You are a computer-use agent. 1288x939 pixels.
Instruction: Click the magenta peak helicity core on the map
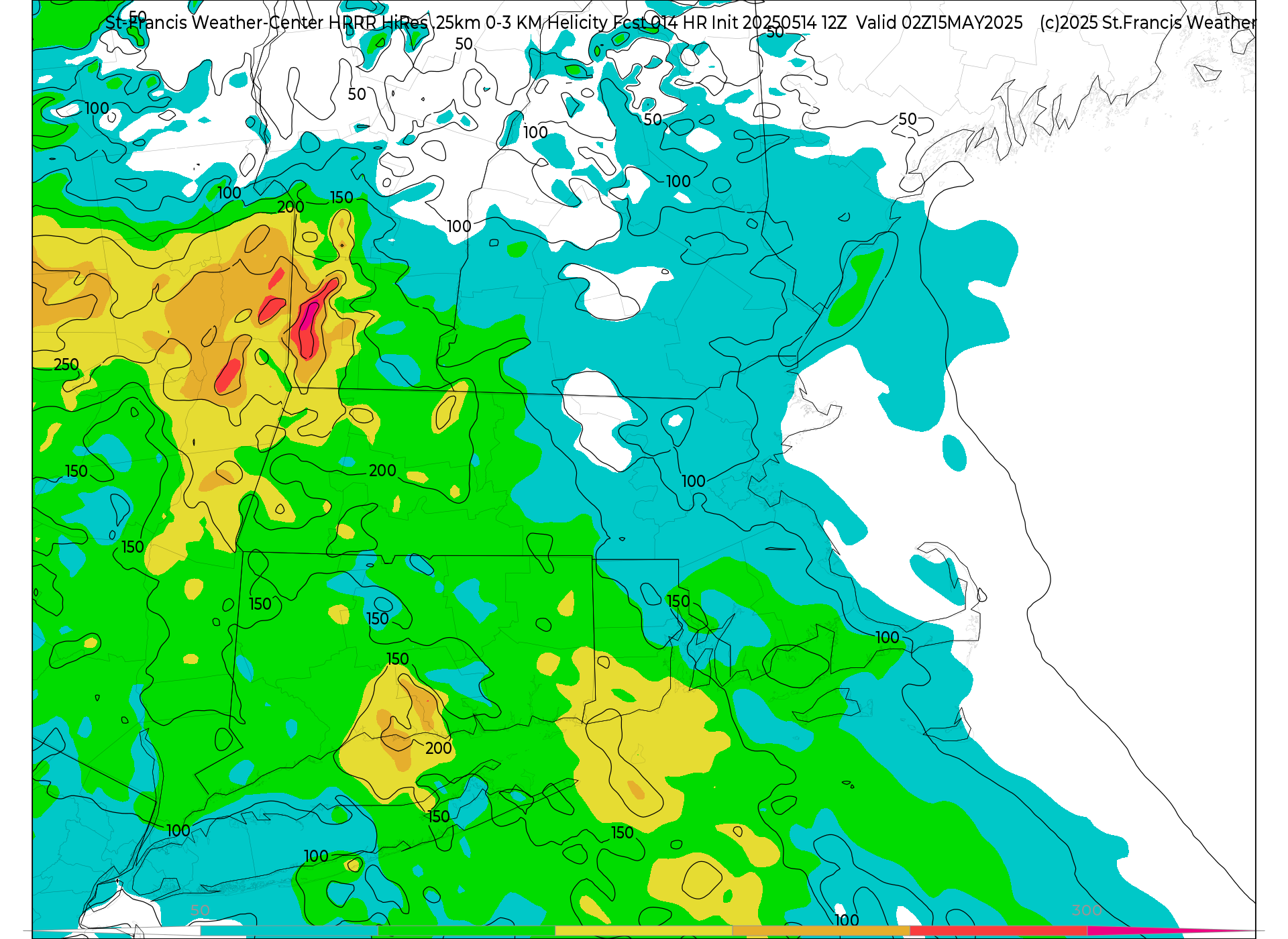pyautogui.click(x=308, y=316)
